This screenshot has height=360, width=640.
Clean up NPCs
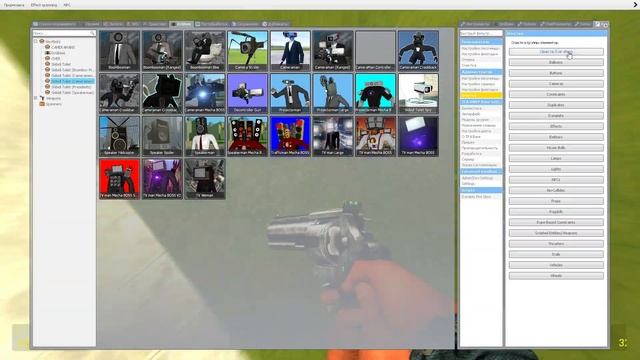[x=556, y=180]
